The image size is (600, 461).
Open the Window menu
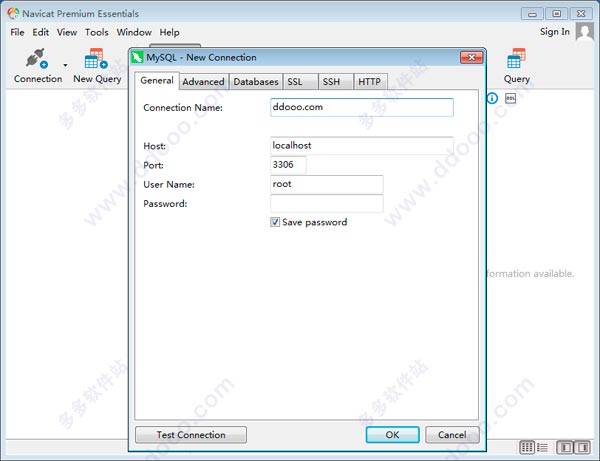134,32
